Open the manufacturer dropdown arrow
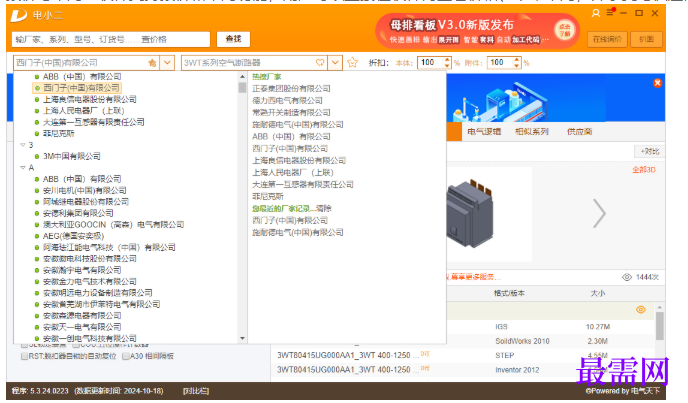 [167, 63]
